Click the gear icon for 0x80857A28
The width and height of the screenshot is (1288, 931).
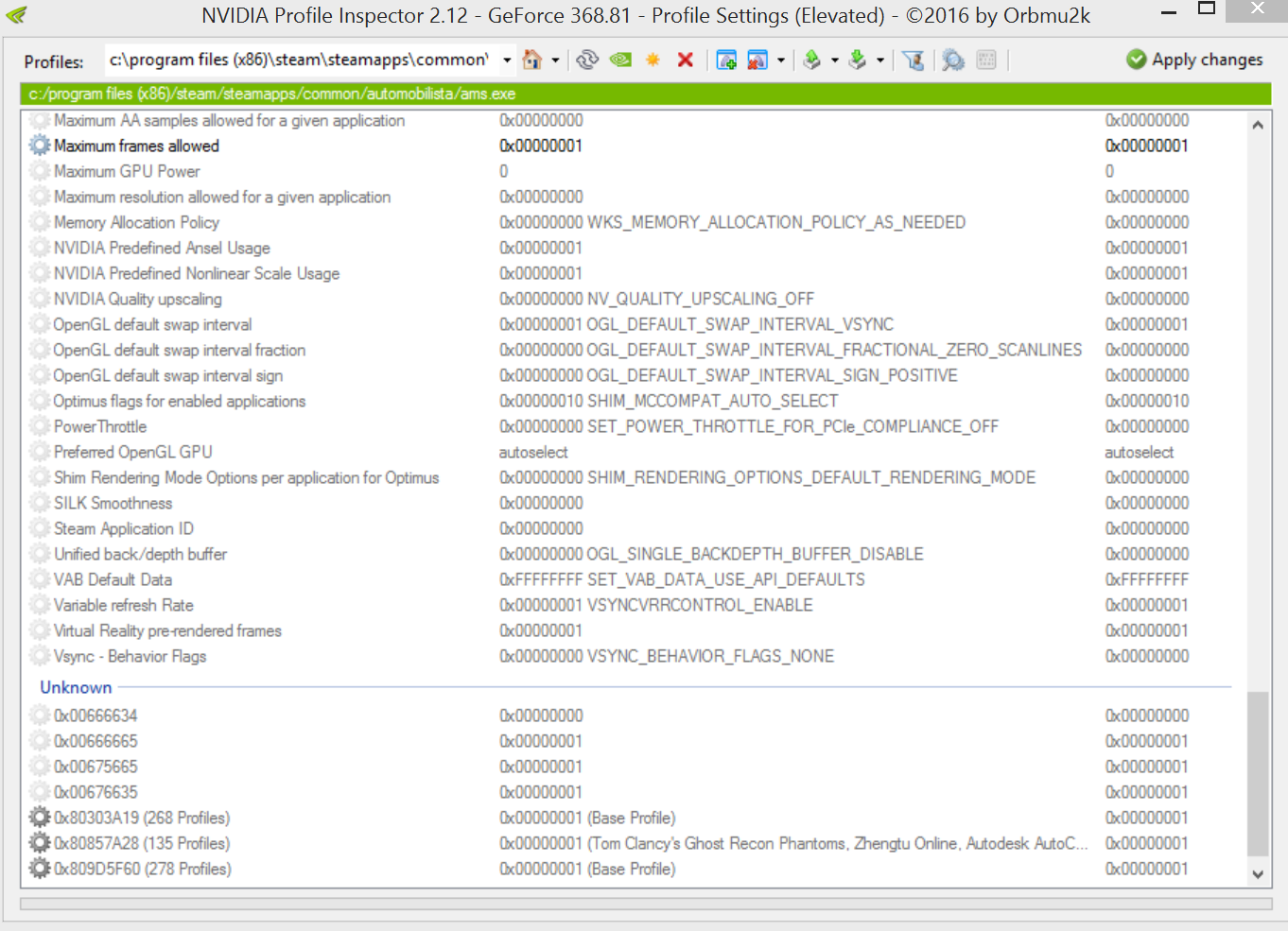coord(40,843)
